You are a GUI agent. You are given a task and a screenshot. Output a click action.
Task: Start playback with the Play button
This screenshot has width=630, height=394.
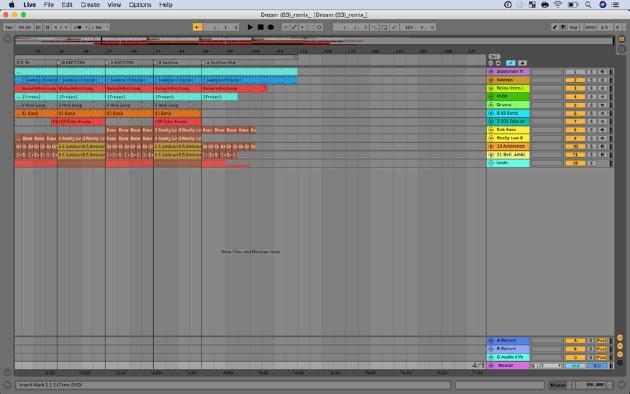(250, 27)
